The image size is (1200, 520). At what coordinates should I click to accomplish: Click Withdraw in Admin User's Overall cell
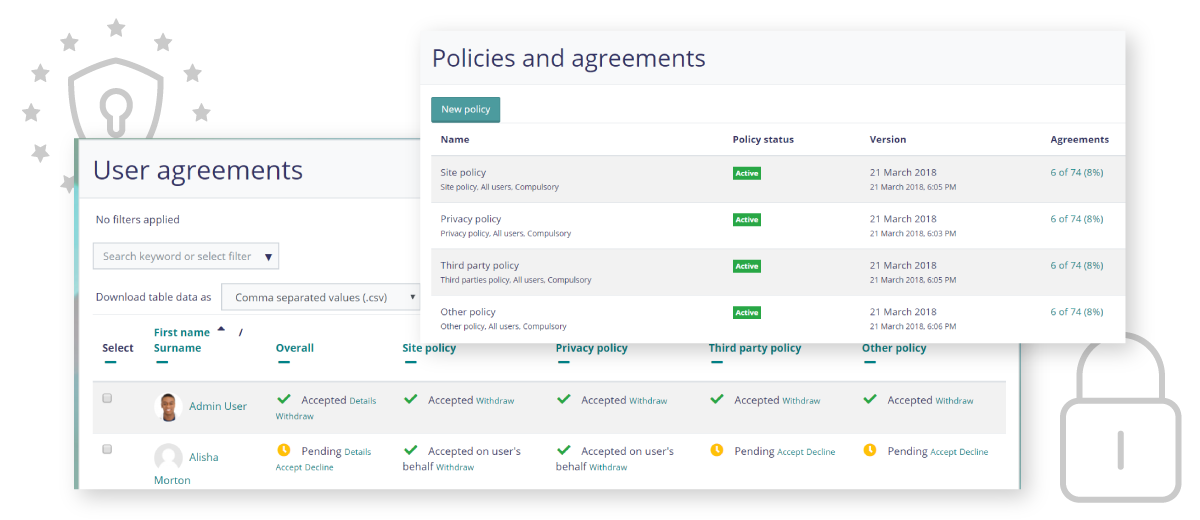tap(295, 416)
